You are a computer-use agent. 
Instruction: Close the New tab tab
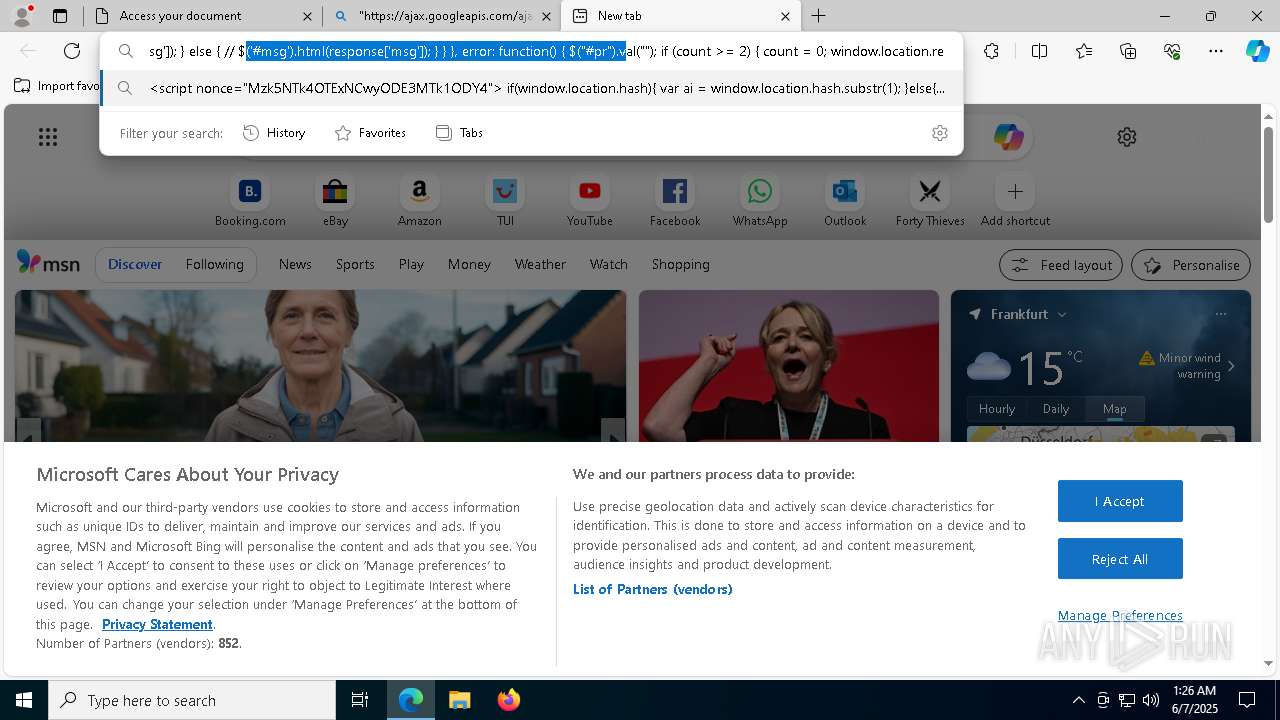coord(785,16)
